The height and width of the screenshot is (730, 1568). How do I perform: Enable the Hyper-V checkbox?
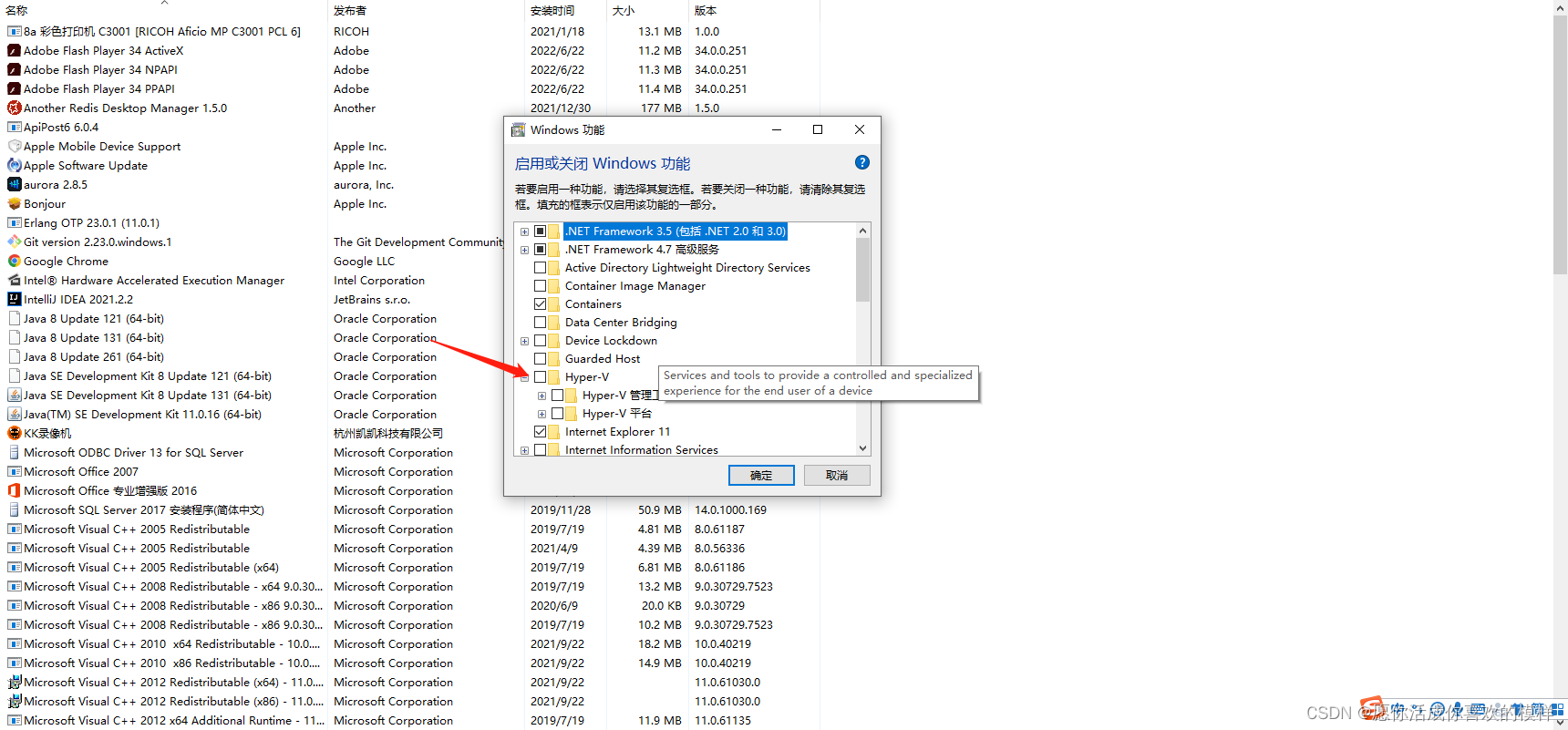coord(540,376)
